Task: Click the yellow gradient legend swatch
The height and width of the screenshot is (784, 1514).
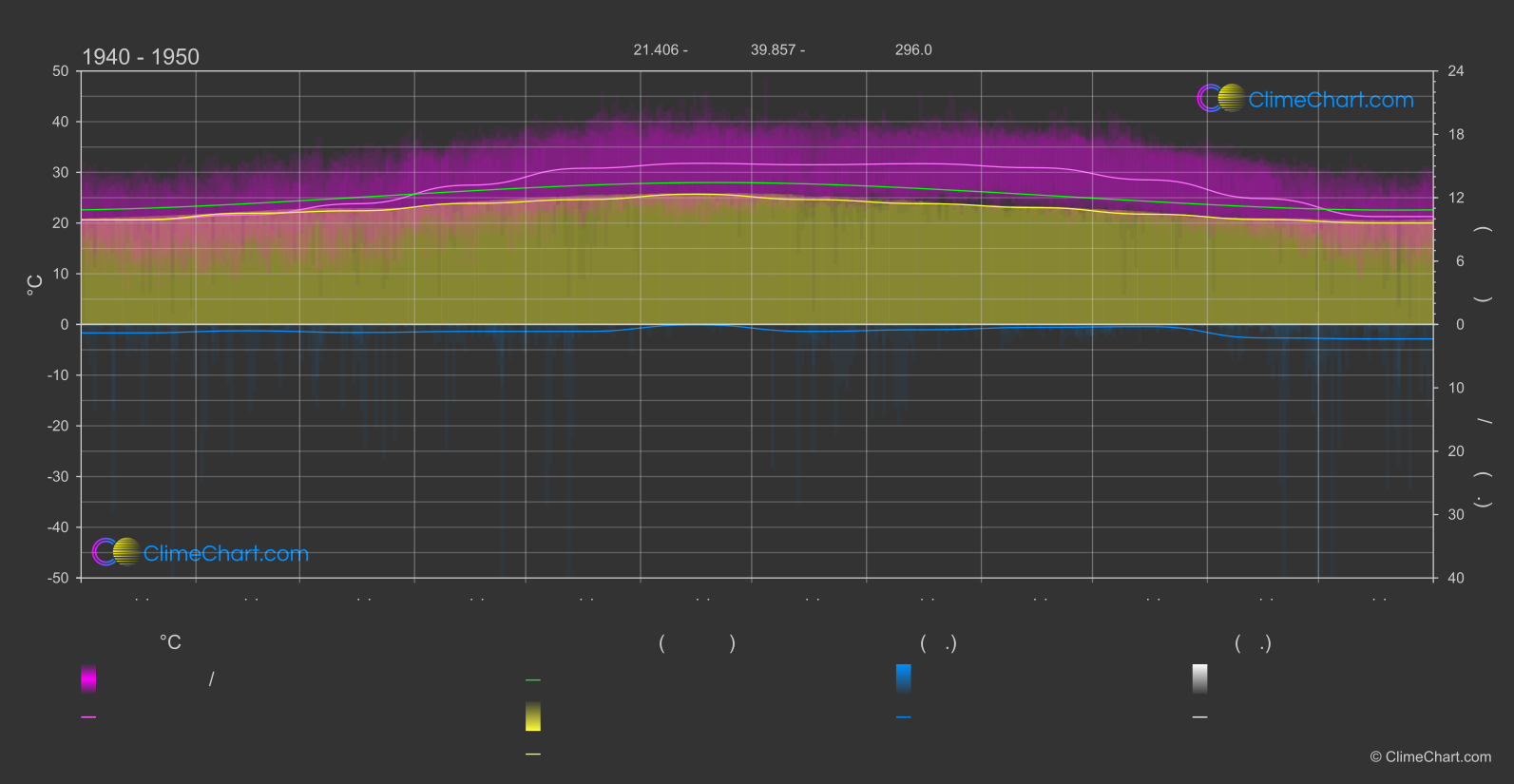Action: coord(533,717)
